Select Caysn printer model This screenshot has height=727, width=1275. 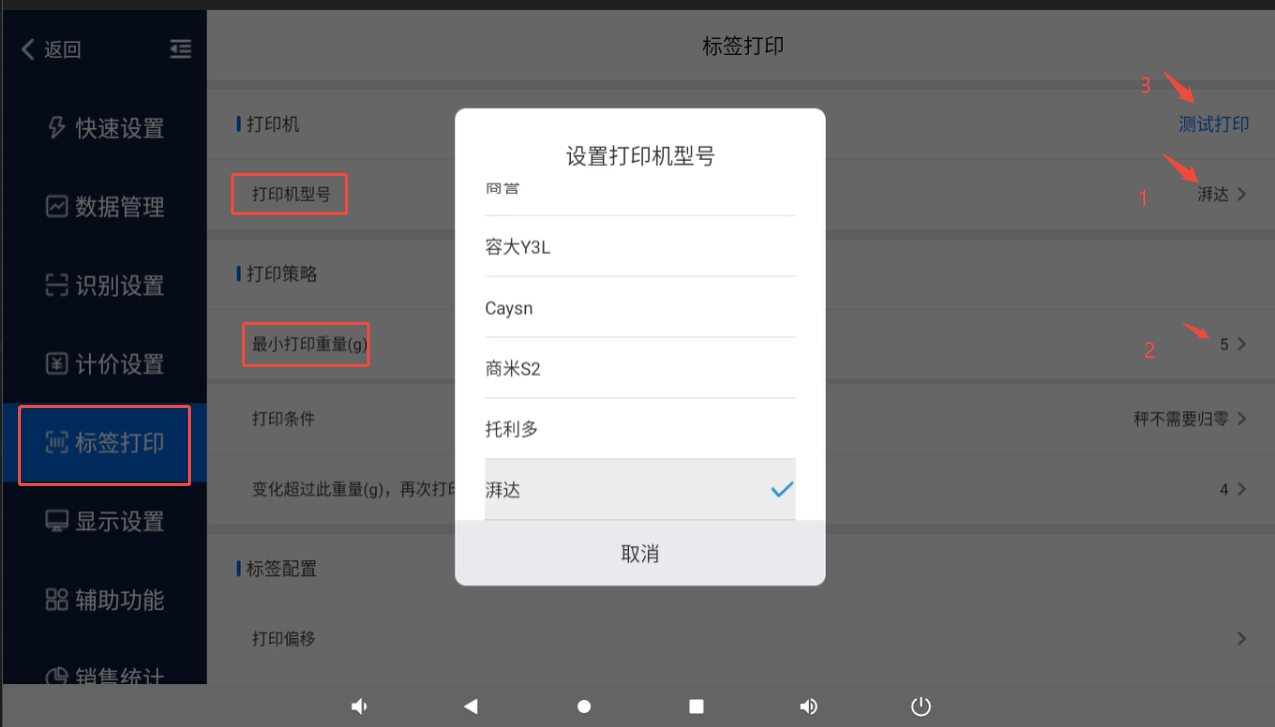(640, 308)
